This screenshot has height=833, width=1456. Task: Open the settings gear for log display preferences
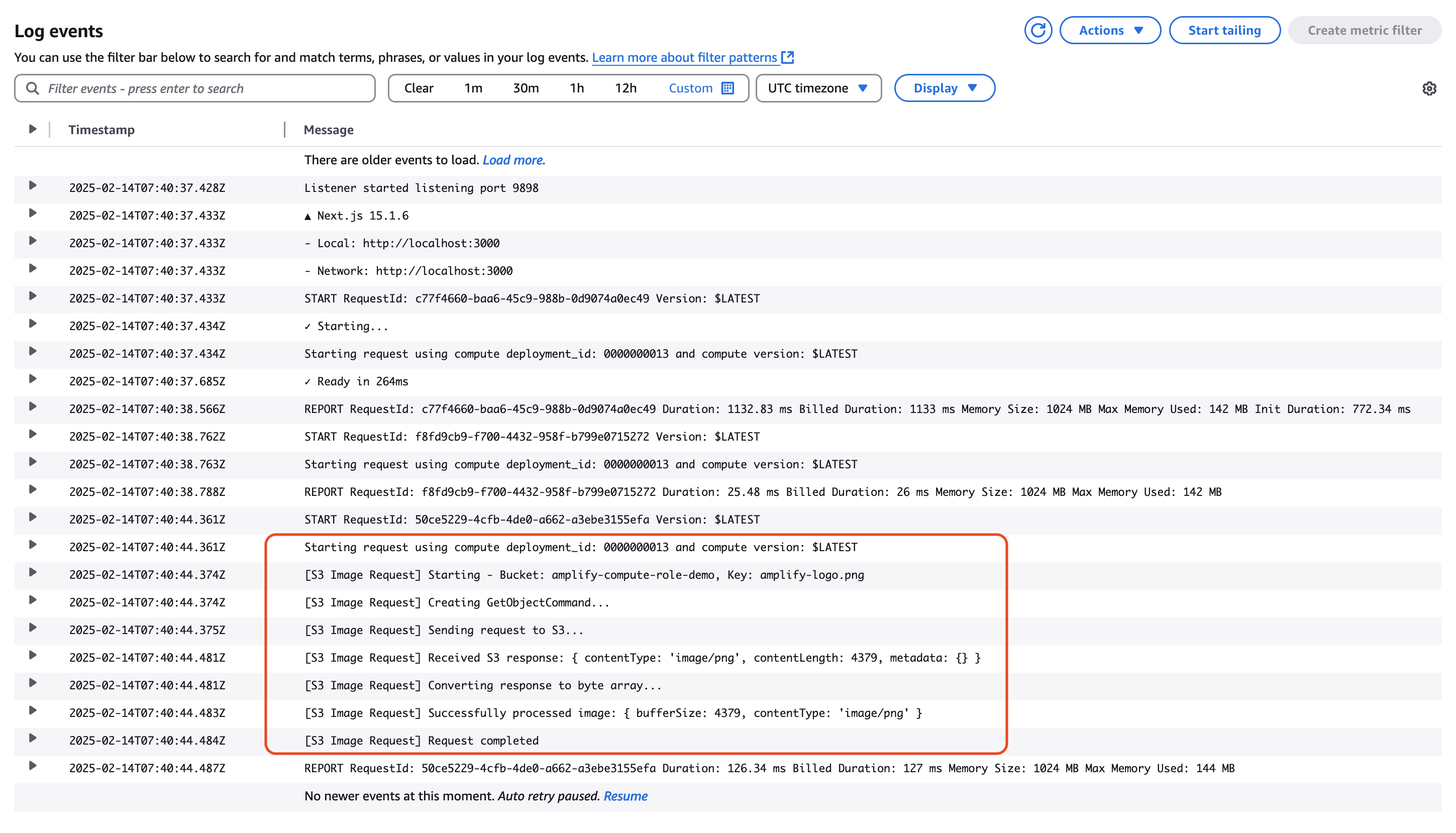[x=1429, y=88]
